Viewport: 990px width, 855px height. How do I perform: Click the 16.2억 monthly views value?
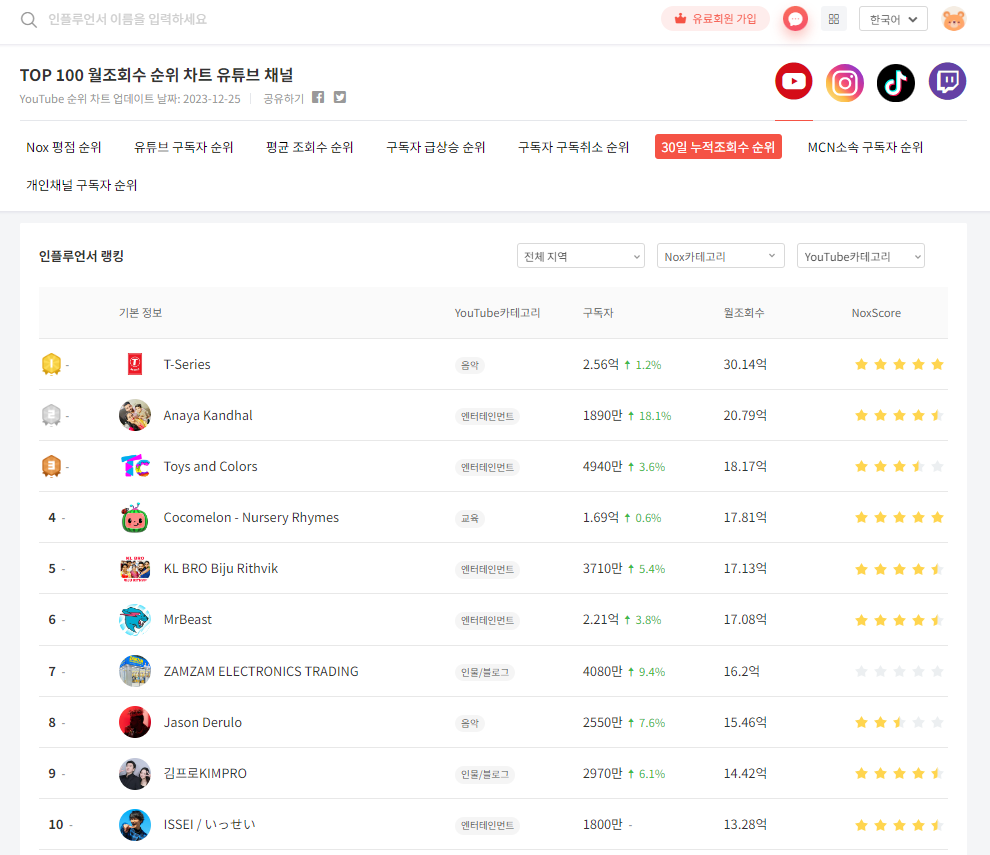(x=741, y=671)
